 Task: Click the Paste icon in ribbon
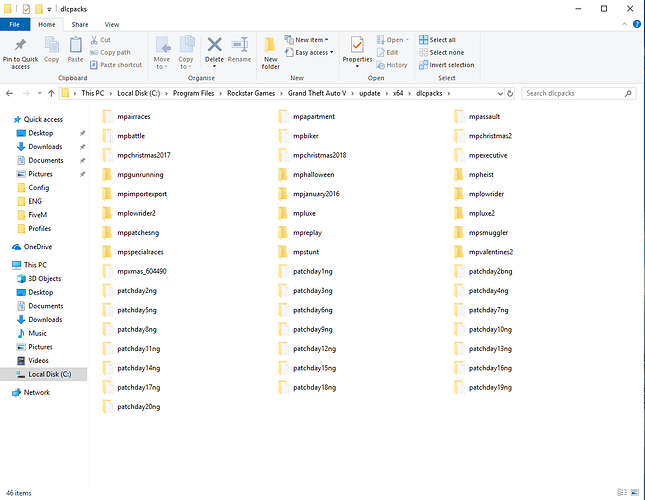(x=75, y=44)
